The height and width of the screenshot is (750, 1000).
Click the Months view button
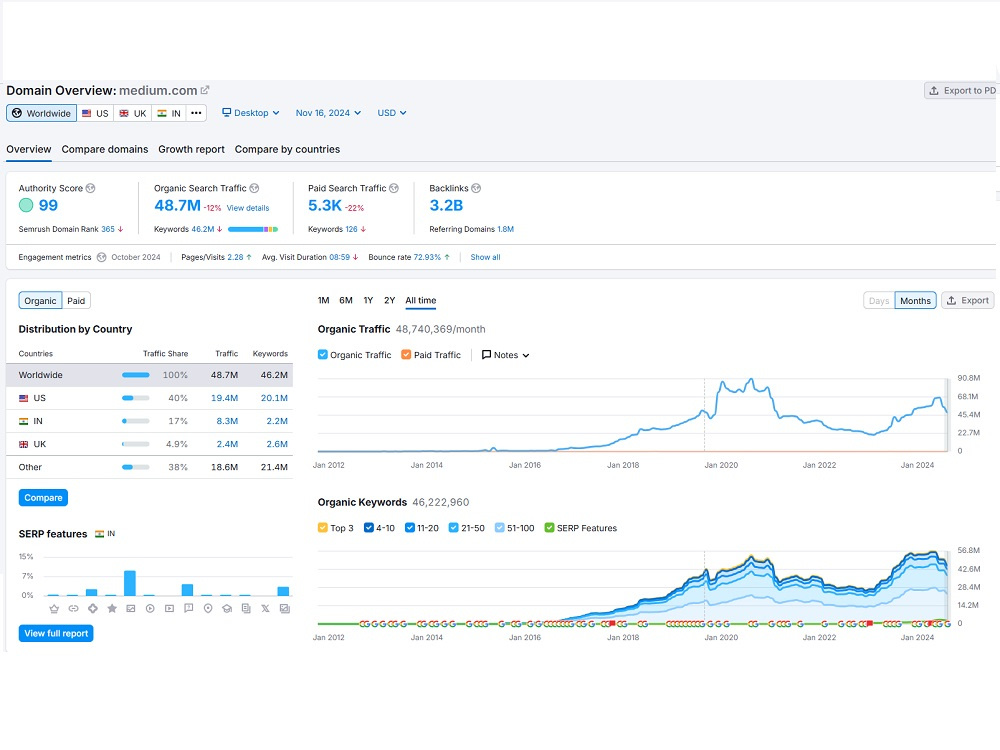[915, 300]
